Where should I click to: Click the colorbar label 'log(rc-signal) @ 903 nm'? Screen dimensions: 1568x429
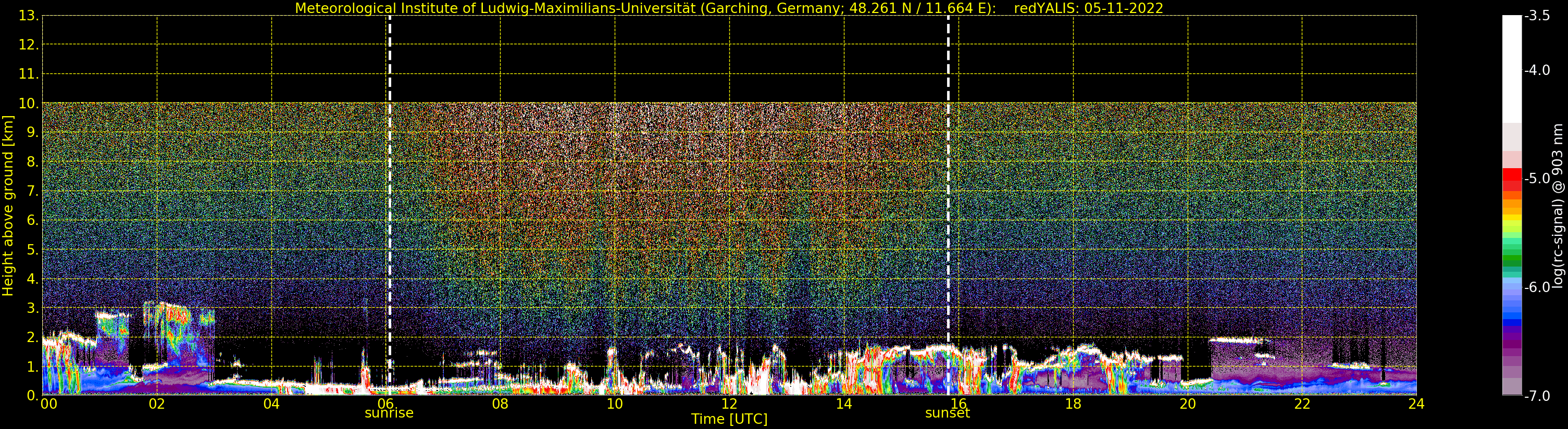pyautogui.click(x=1558, y=206)
